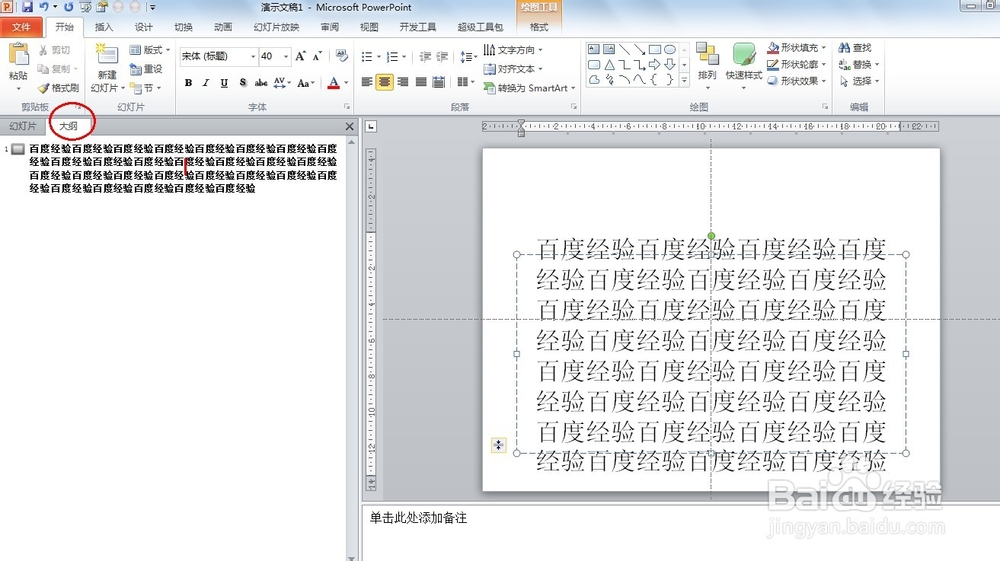Viewport: 1000px width, 561px height.
Task: Open Text Direction (文字方向) dropdown
Action: [513, 50]
